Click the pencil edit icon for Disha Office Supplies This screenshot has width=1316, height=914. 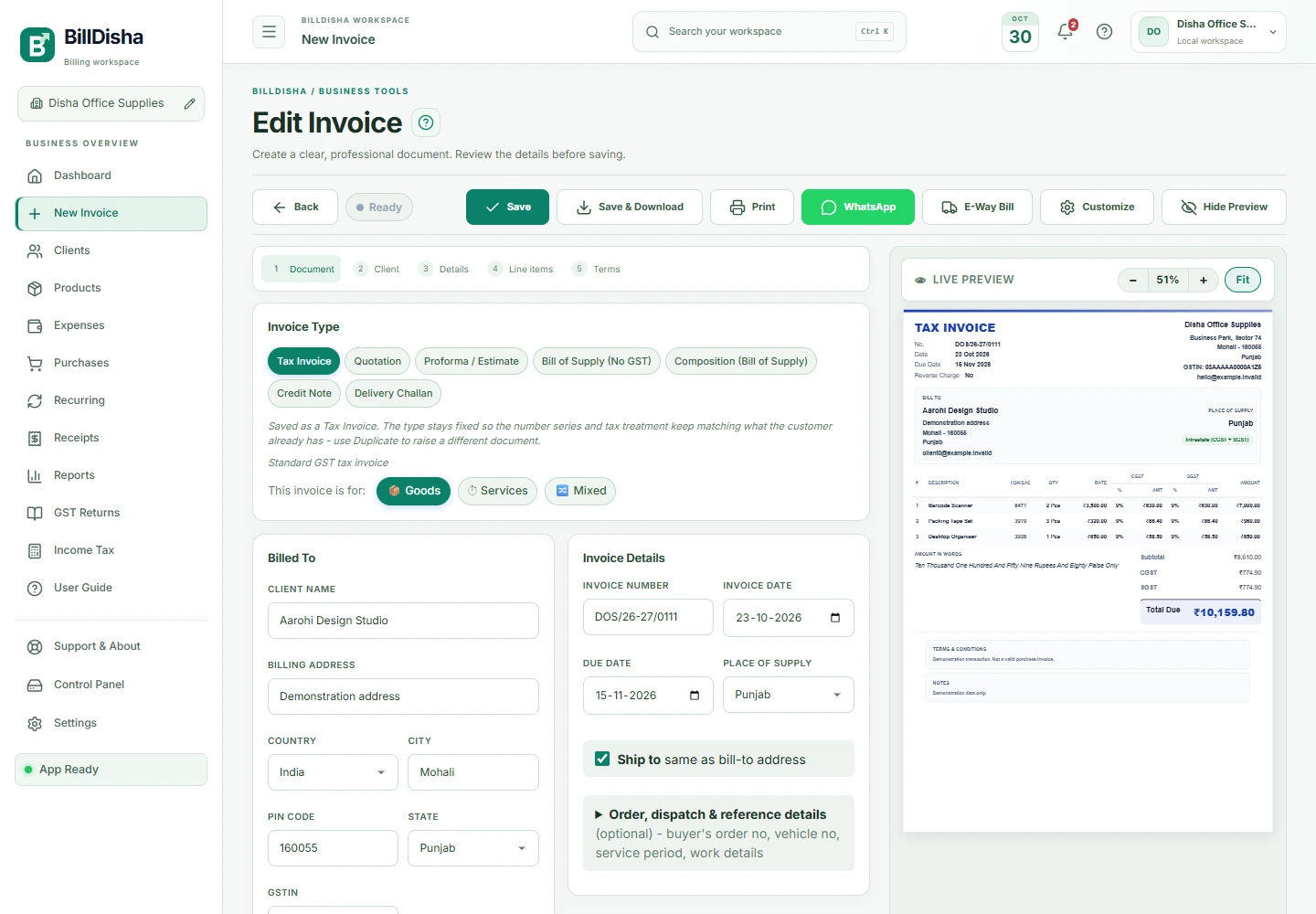(189, 103)
